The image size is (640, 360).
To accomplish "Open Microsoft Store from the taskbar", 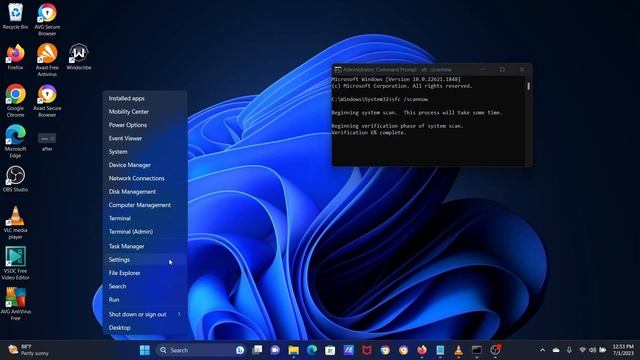I will 330,350.
